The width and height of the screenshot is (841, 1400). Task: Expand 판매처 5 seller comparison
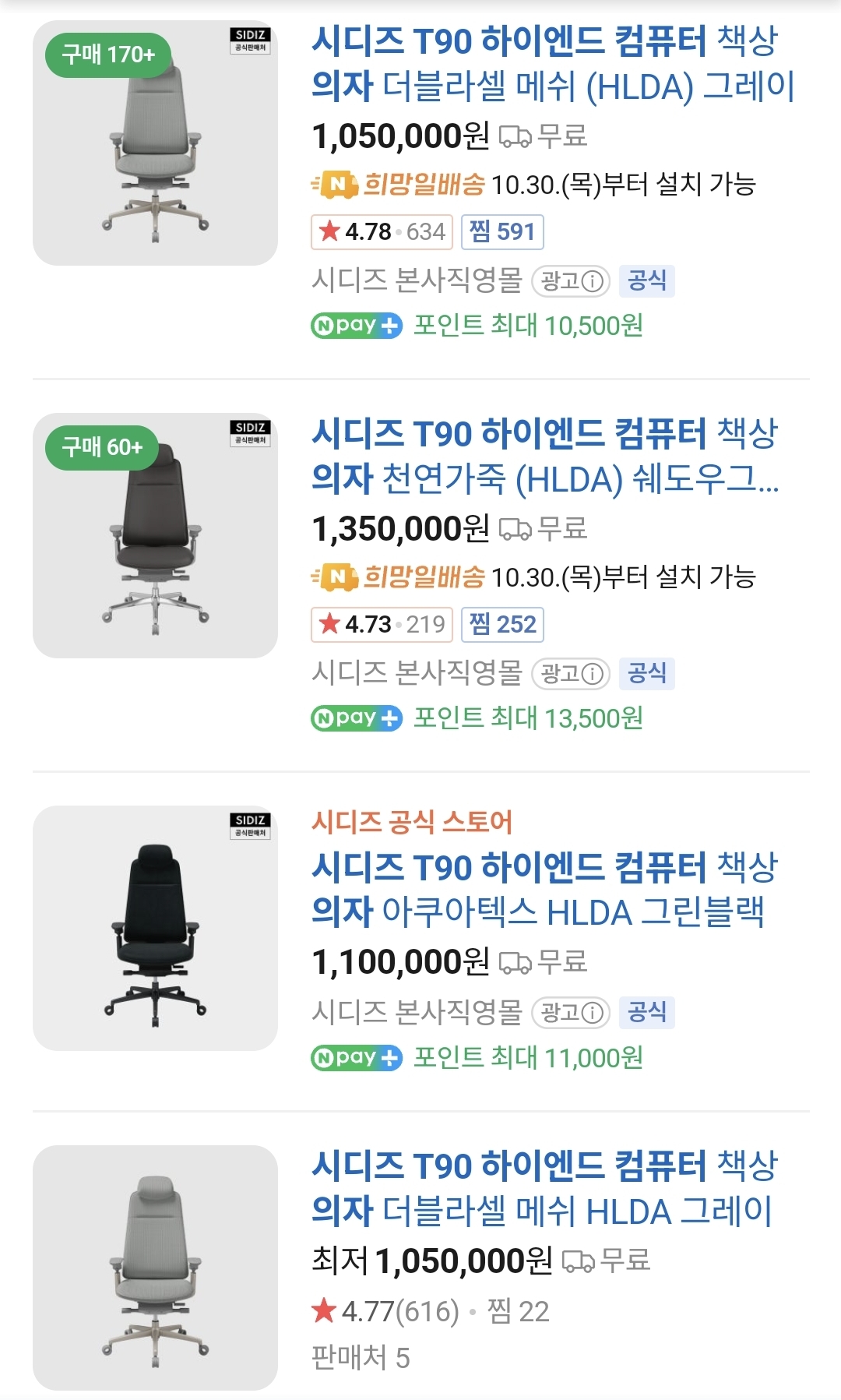tap(361, 1358)
